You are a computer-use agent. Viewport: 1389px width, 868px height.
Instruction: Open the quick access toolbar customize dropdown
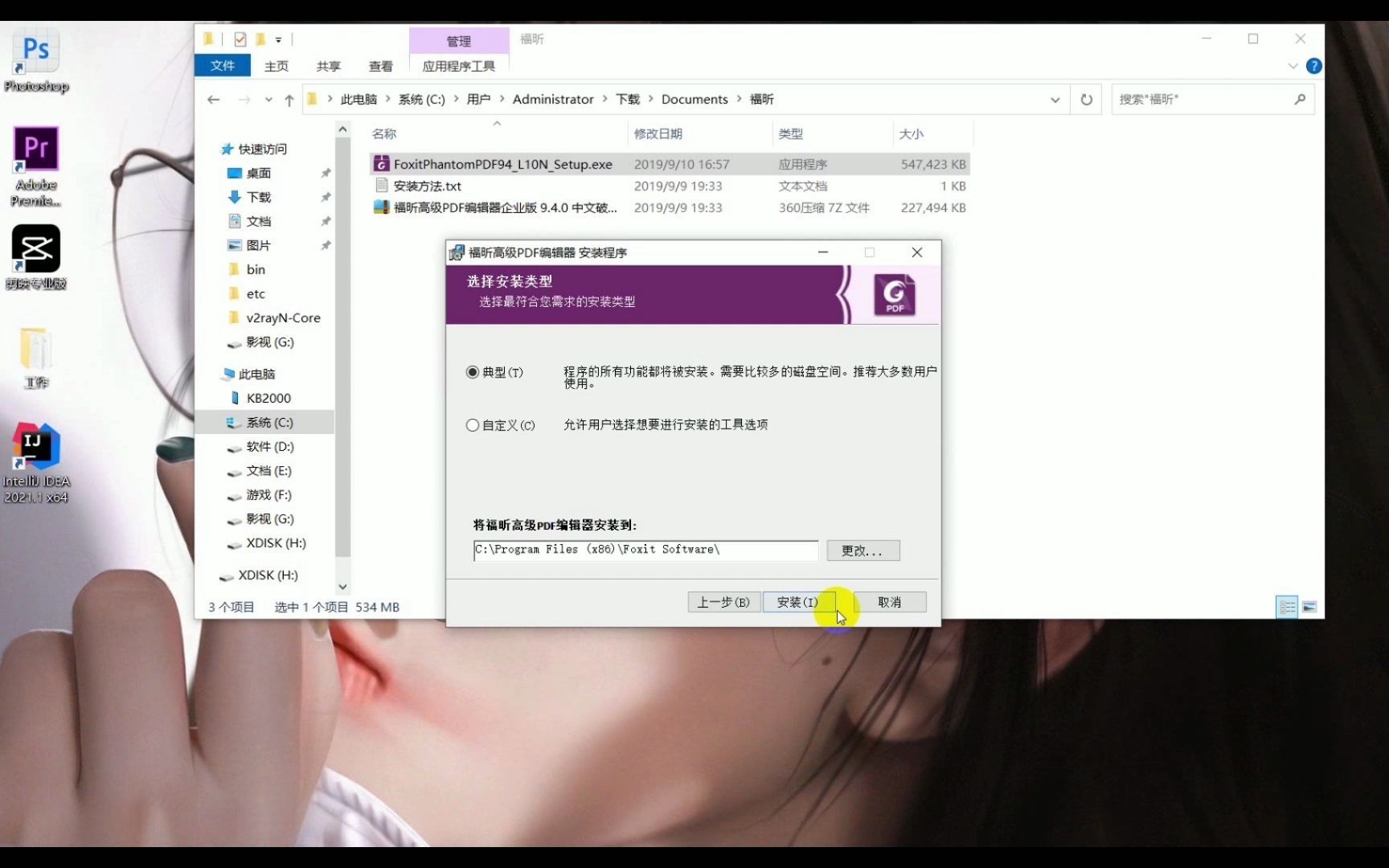[278, 39]
